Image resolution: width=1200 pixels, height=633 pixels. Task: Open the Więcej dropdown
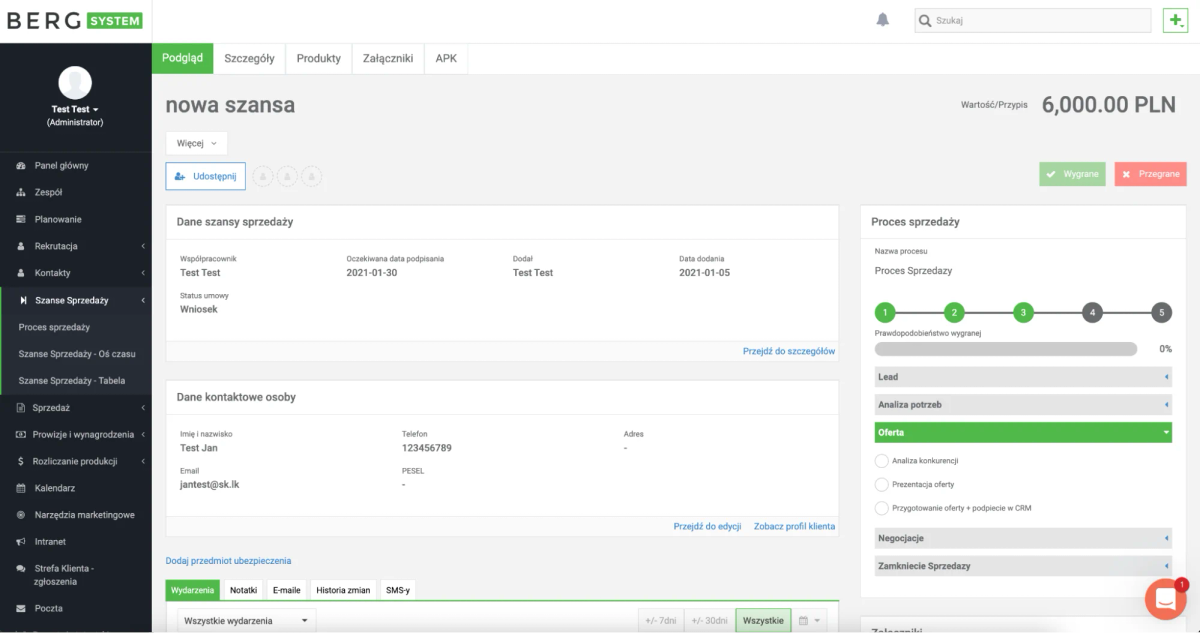pos(196,143)
